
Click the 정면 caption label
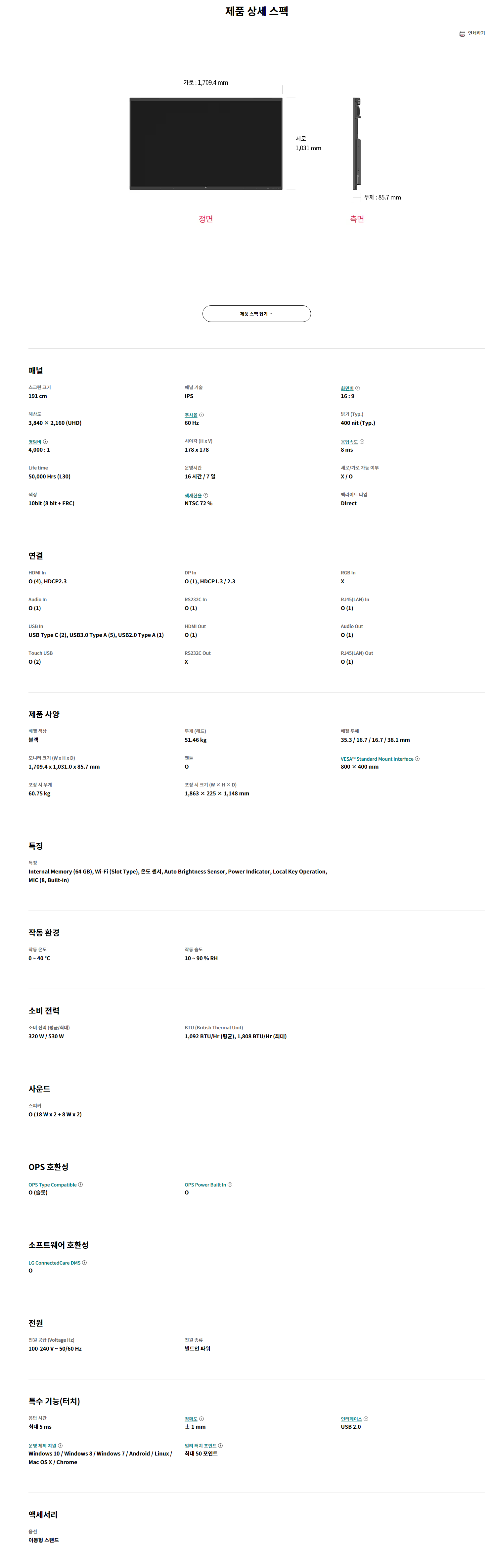(x=206, y=219)
